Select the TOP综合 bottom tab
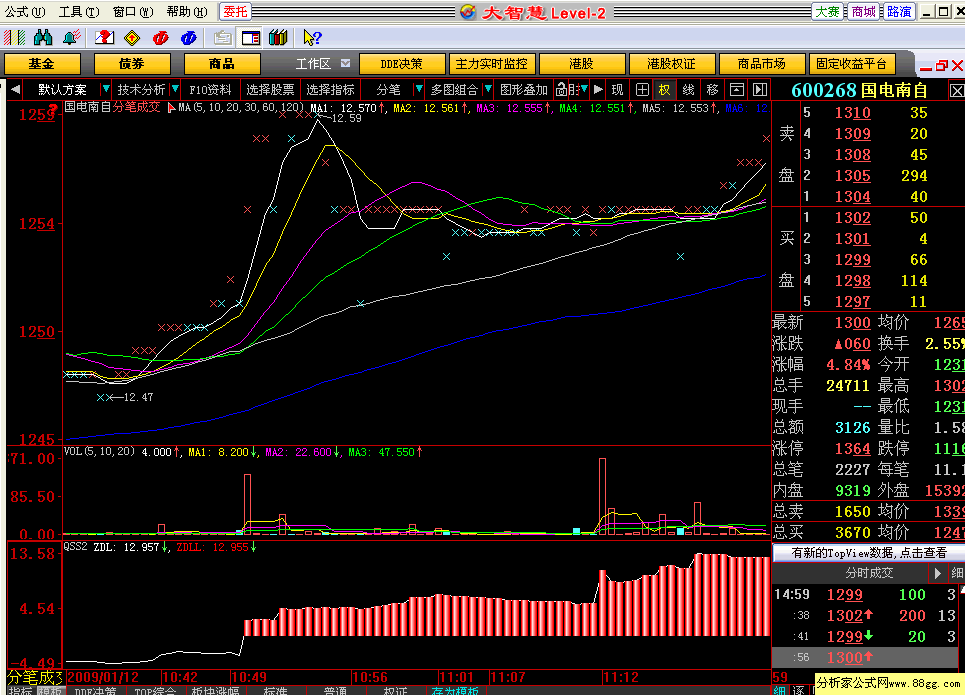 154,691
